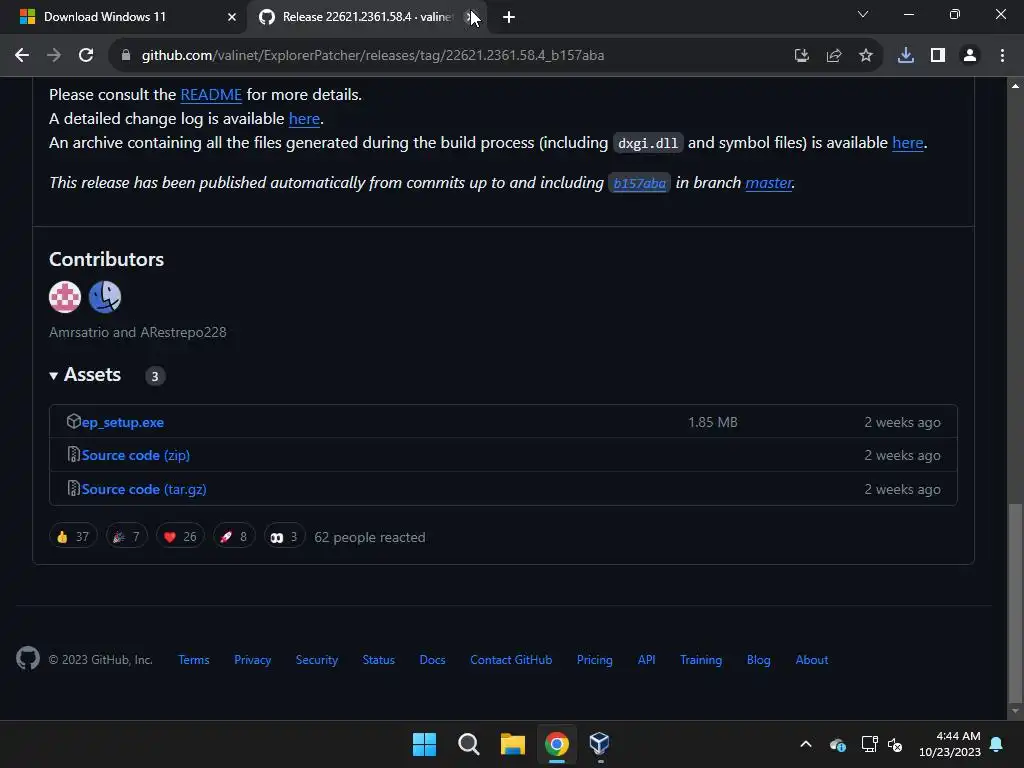Open Contact GitHub footer link
Screen dimensions: 1024x768
pos(511,660)
